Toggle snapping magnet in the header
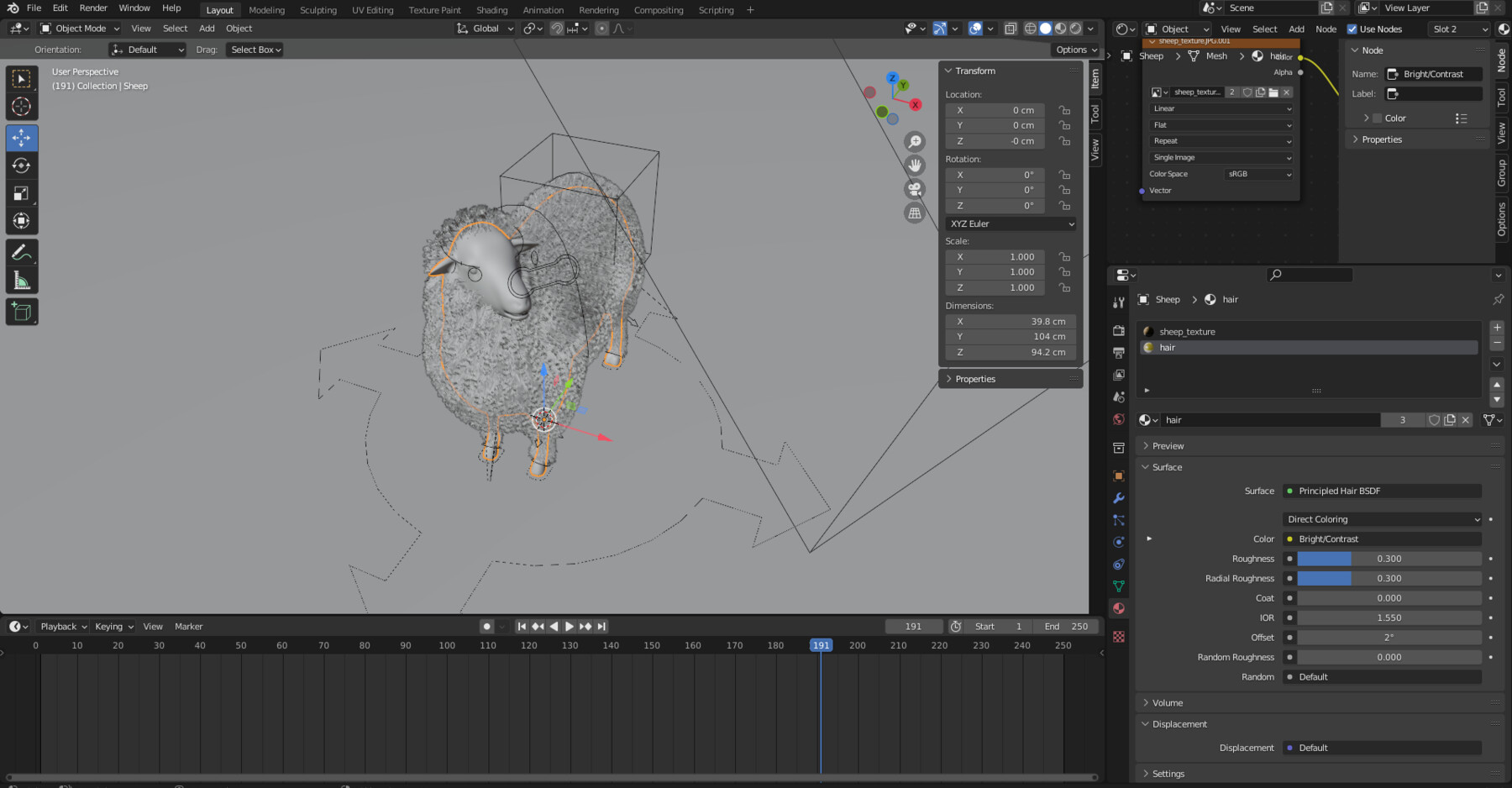This screenshot has width=1512, height=788. pyautogui.click(x=557, y=28)
